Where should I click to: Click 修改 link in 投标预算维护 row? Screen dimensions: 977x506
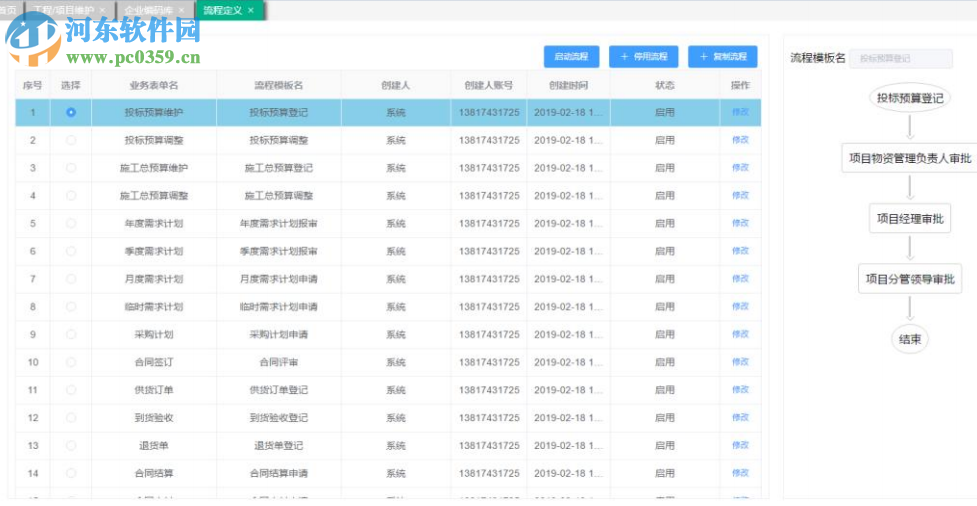pos(740,112)
